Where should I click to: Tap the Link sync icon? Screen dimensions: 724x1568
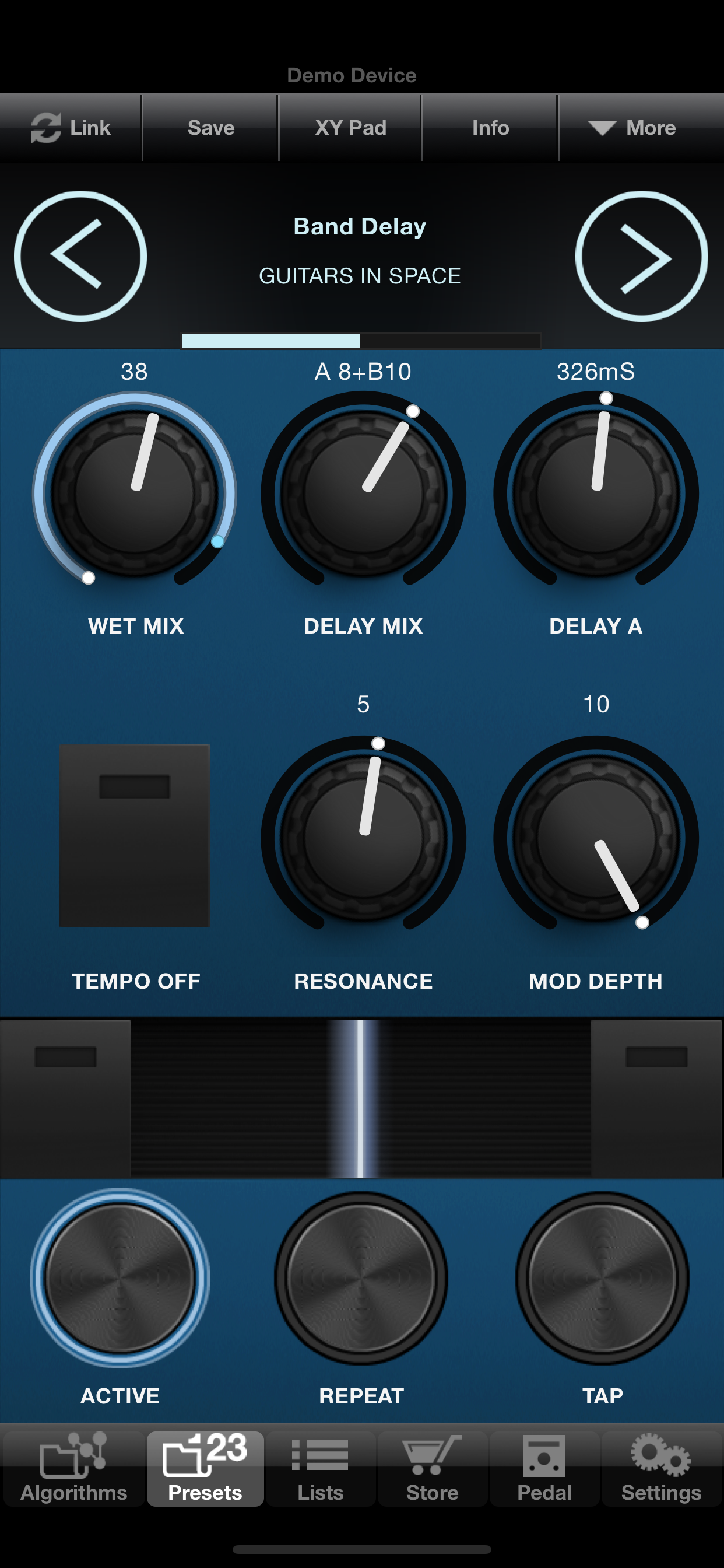click(46, 128)
